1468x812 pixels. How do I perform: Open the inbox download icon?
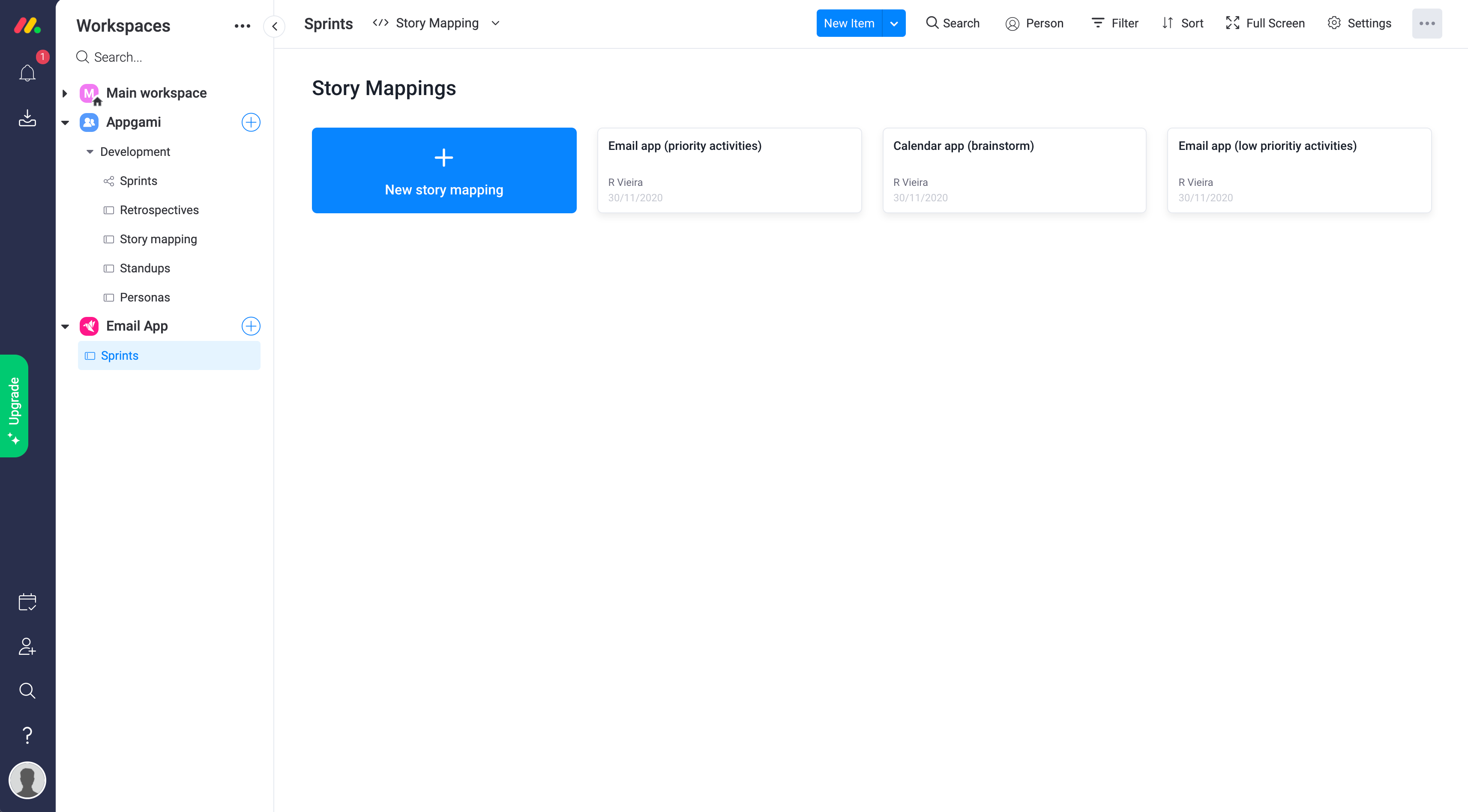[27, 118]
